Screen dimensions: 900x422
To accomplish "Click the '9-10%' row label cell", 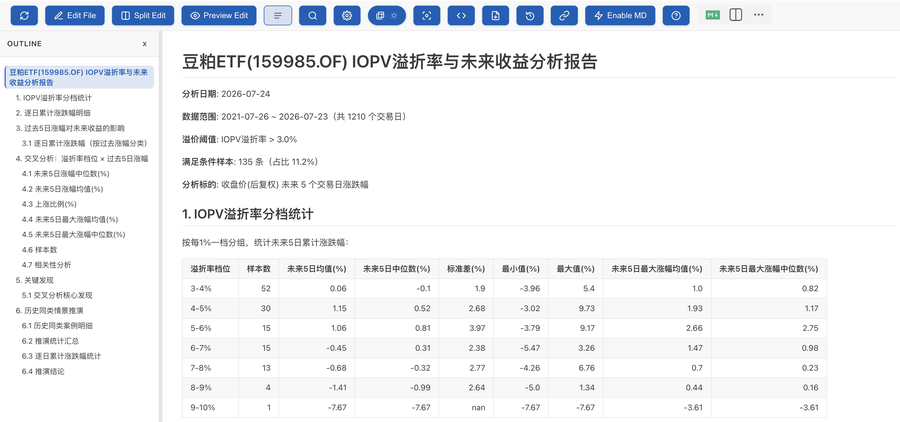I will 211,408.
